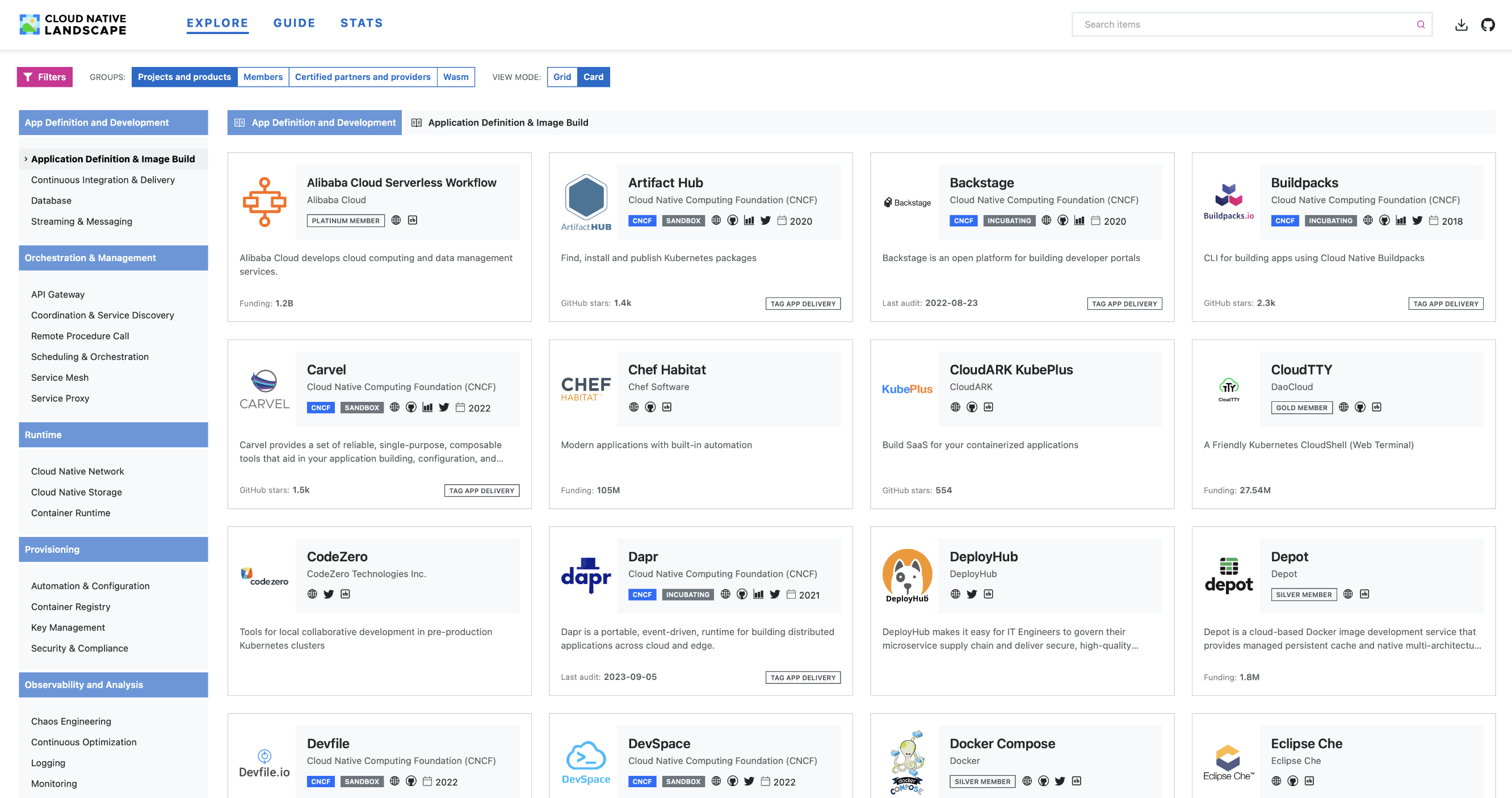
Task: Switch view mode to Grid
Action: click(x=562, y=77)
